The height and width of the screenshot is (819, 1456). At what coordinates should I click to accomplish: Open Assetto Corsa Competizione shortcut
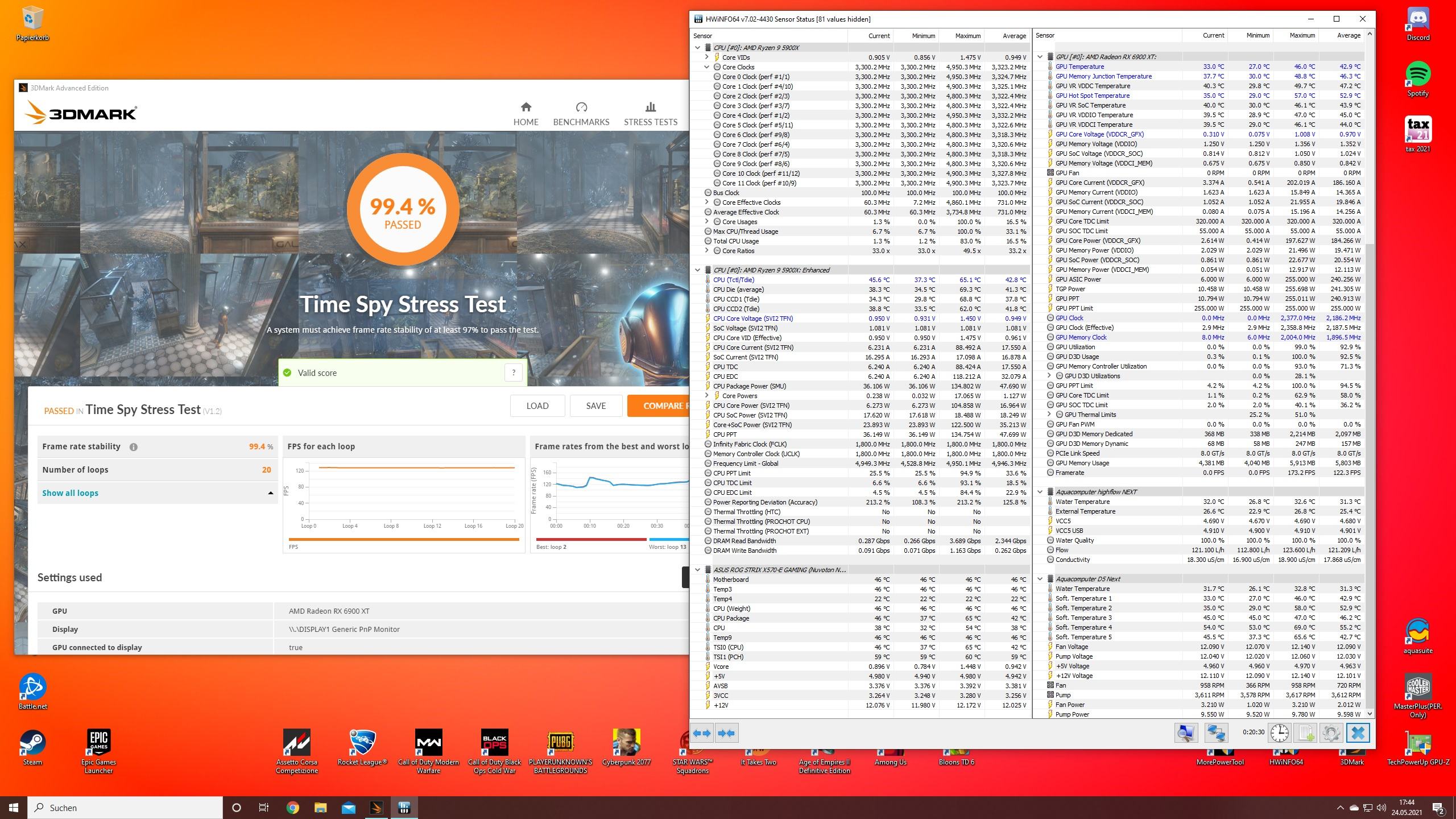pos(297,751)
